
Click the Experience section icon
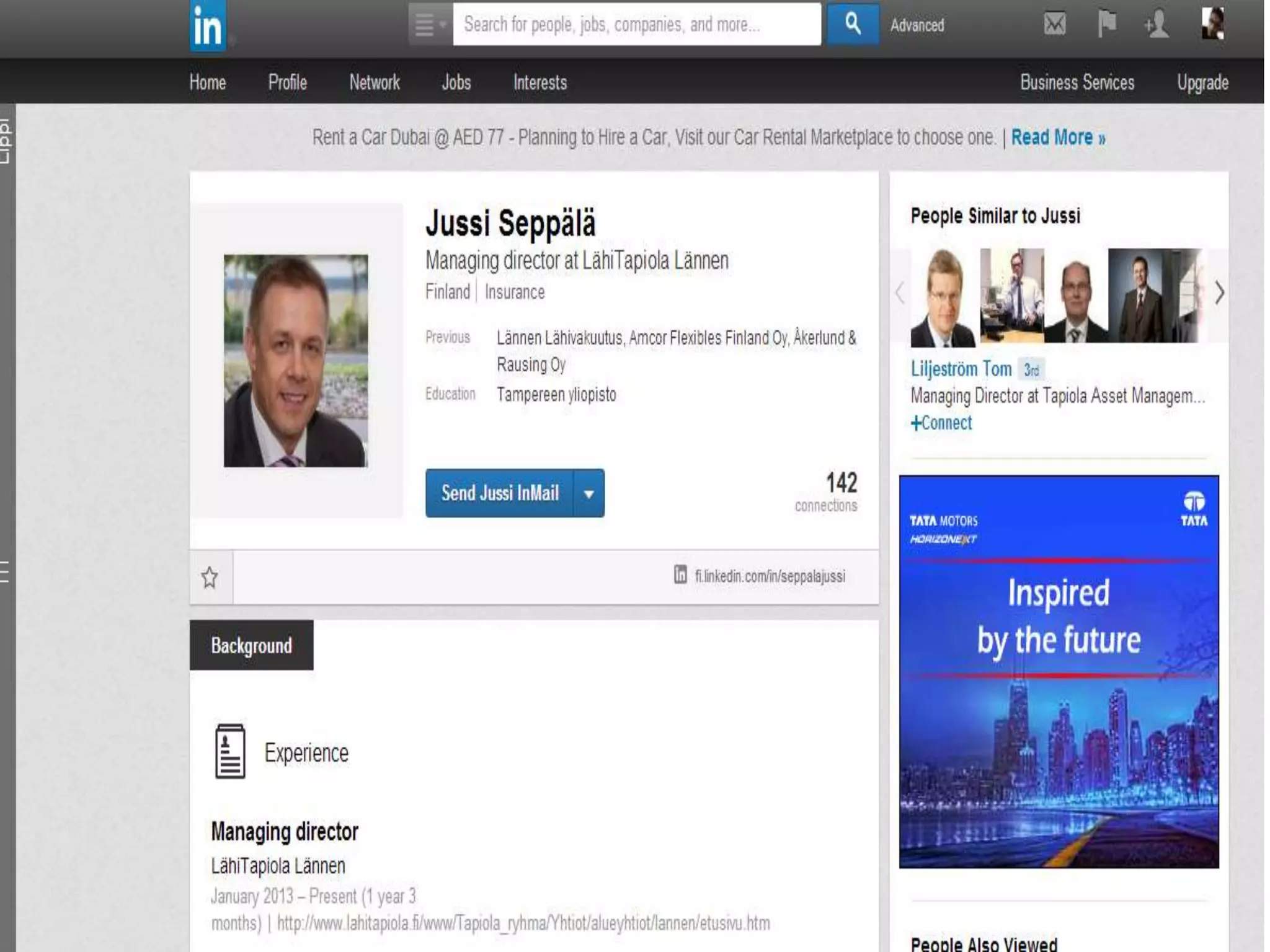click(230, 751)
